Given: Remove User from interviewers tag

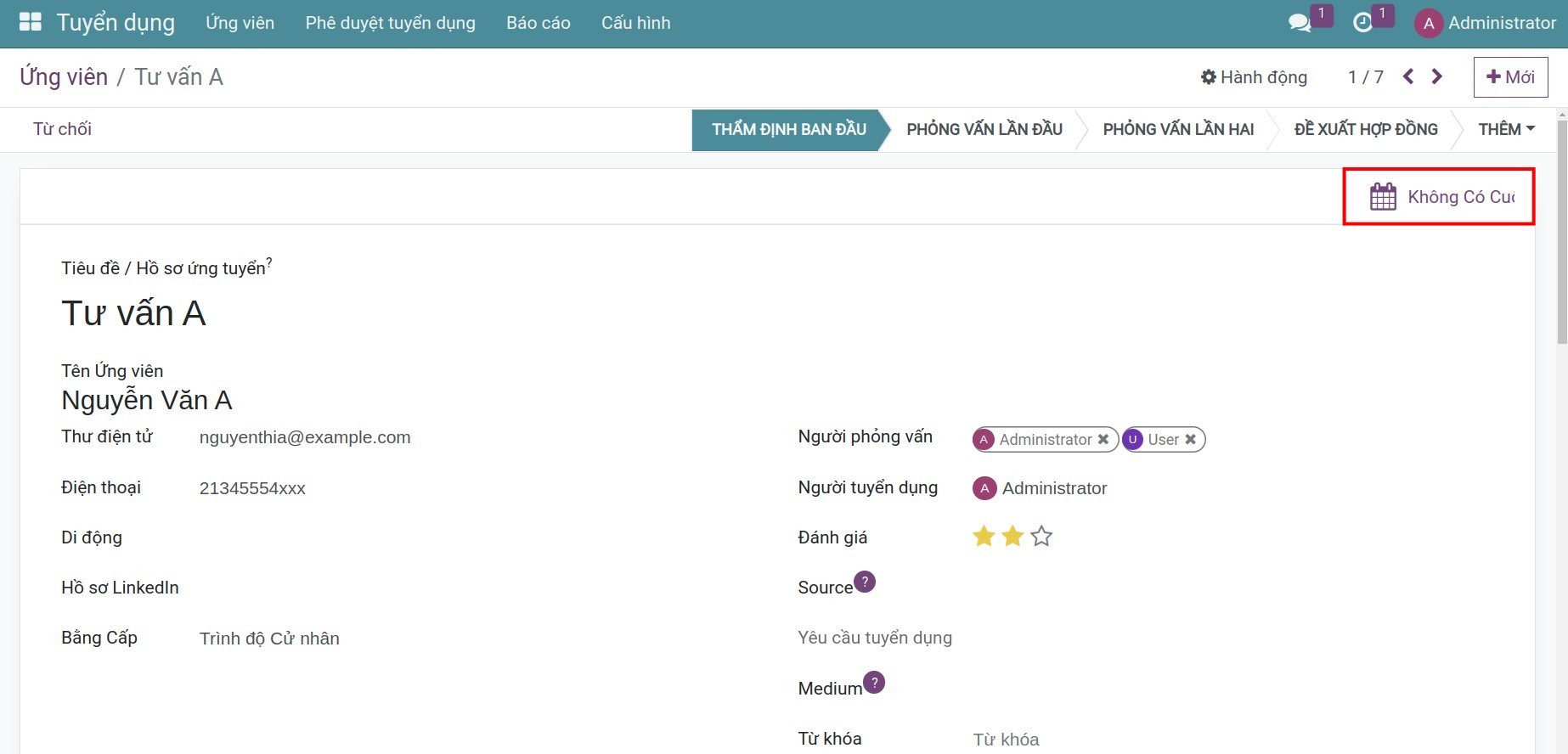Looking at the screenshot, I should click(1191, 440).
